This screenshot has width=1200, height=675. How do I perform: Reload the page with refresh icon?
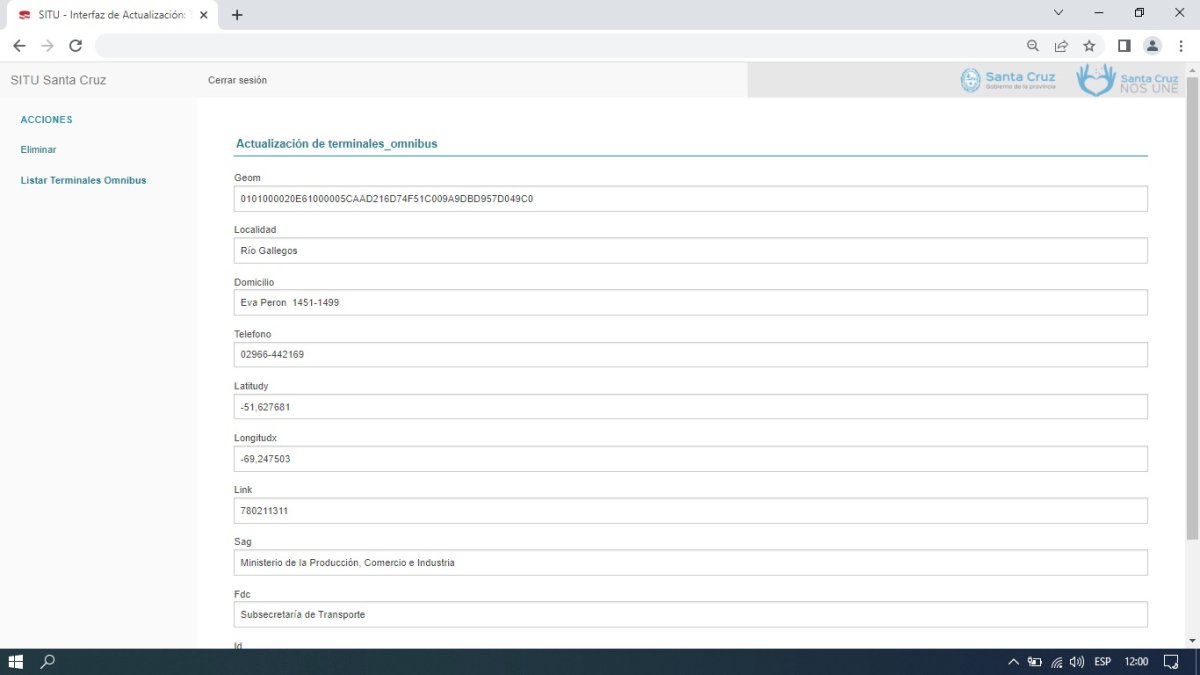75,46
